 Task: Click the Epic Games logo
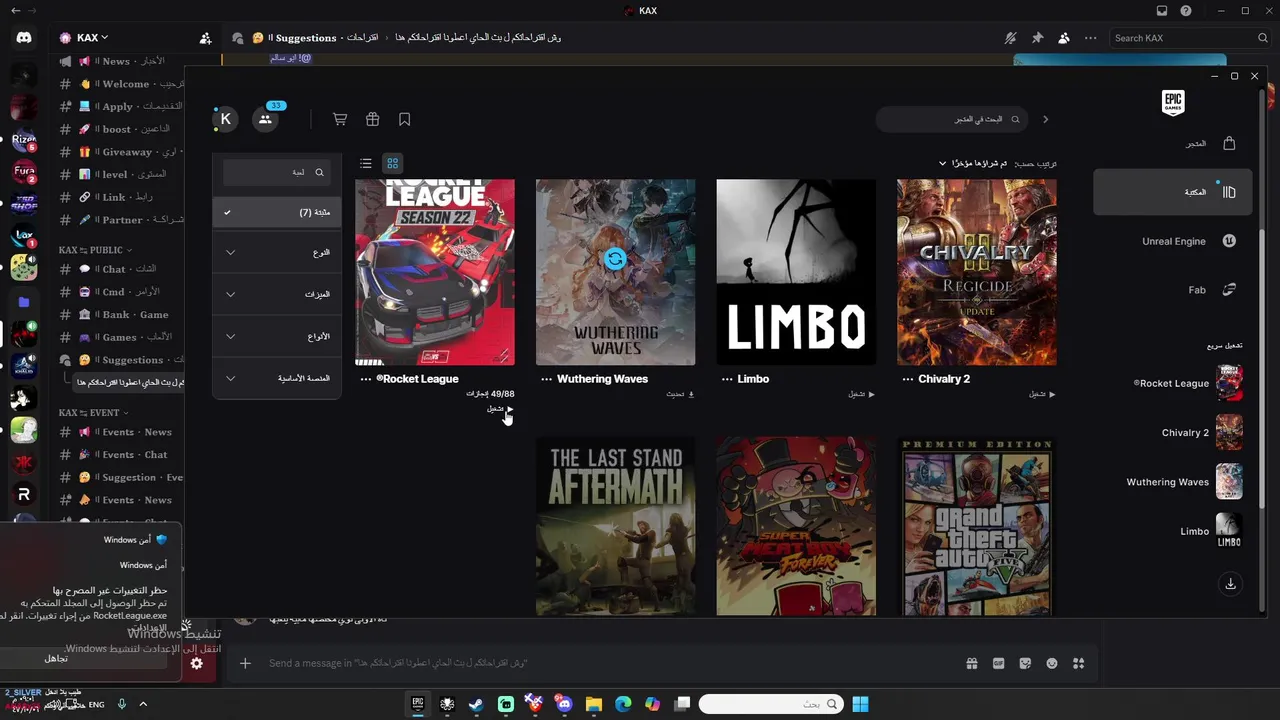tap(1173, 102)
